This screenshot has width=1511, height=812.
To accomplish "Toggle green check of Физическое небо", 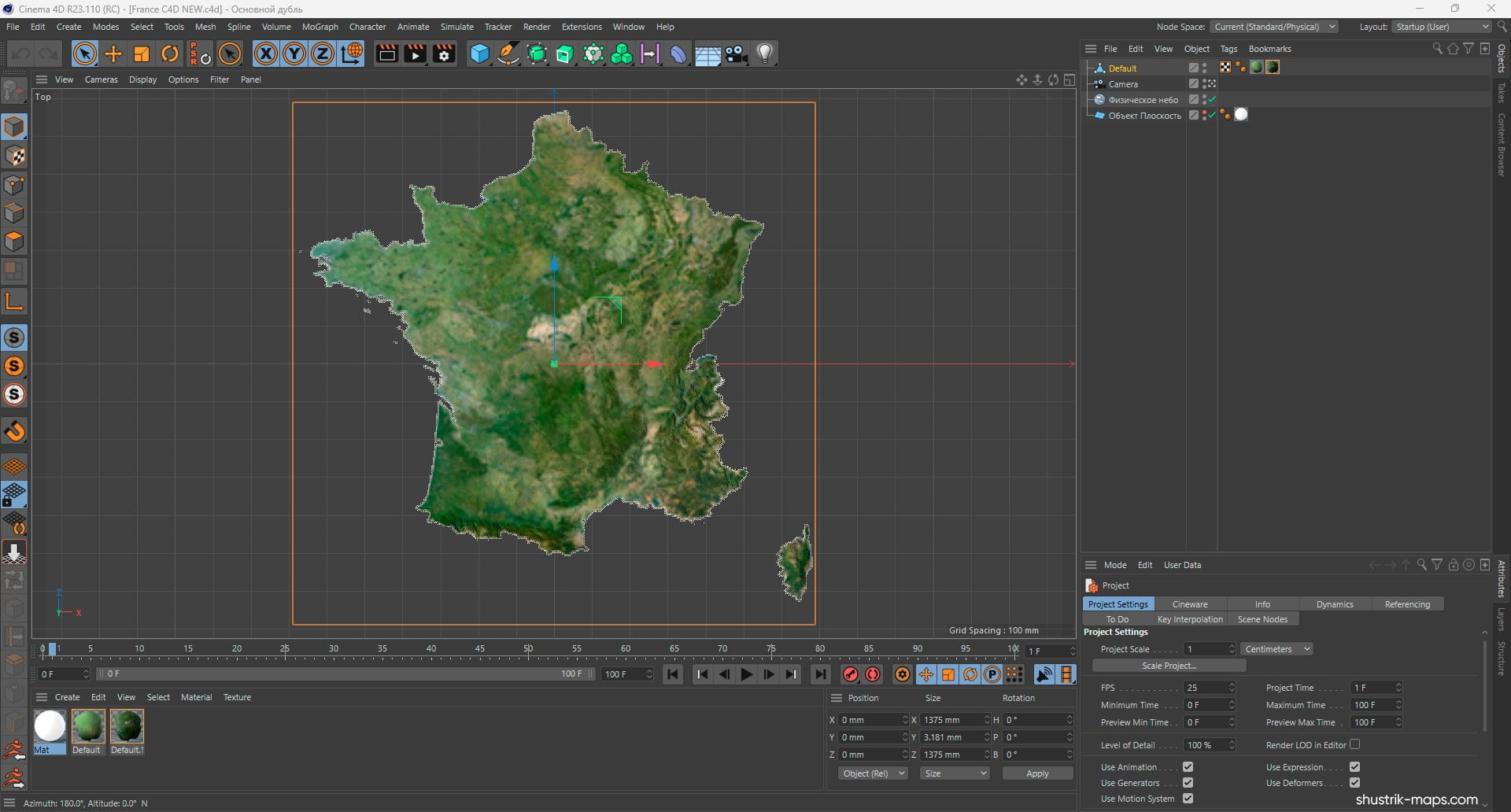I will [1213, 100].
